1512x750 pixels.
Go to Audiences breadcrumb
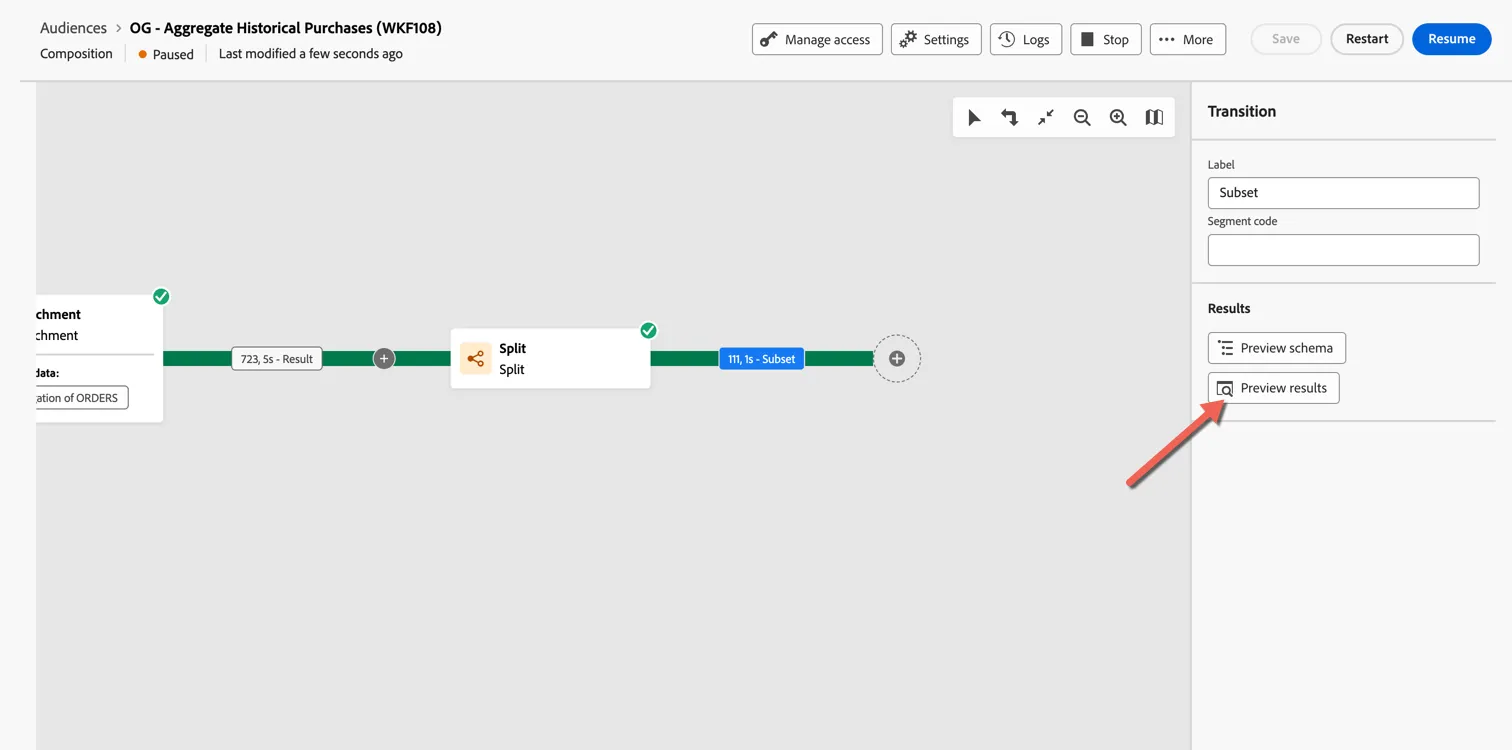coord(73,28)
